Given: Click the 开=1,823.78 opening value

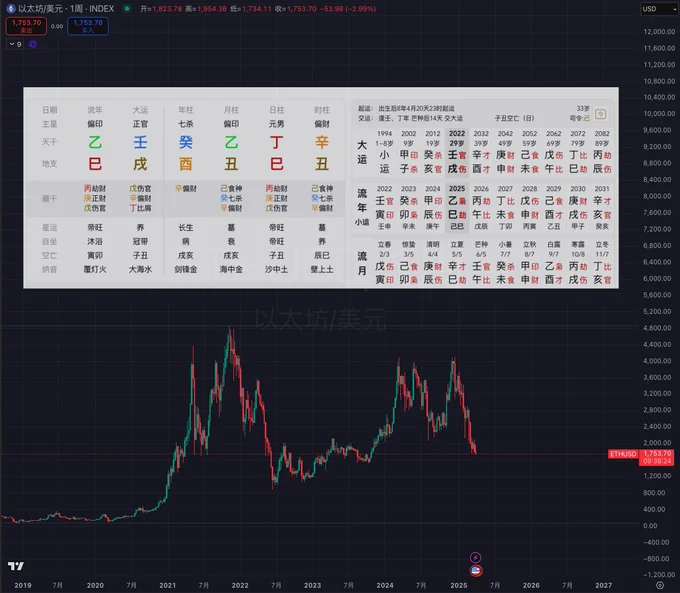Looking at the screenshot, I should pos(161,9).
